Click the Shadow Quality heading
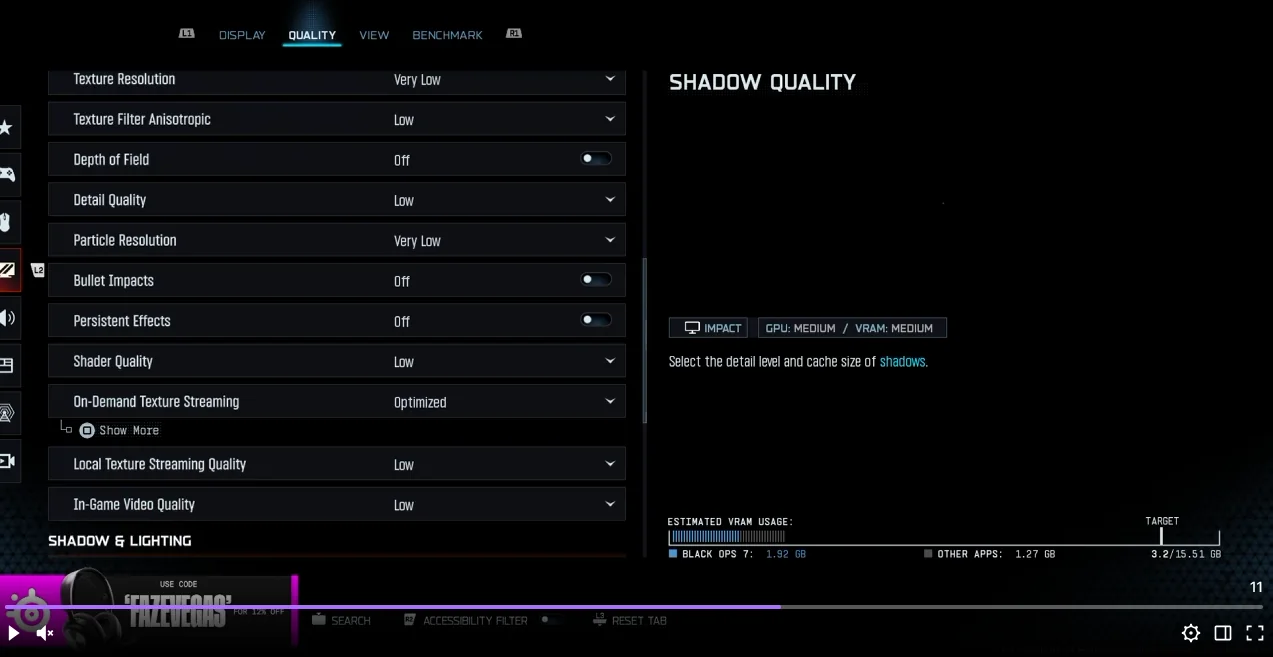Screen dimensions: 1273x657 point(762,83)
